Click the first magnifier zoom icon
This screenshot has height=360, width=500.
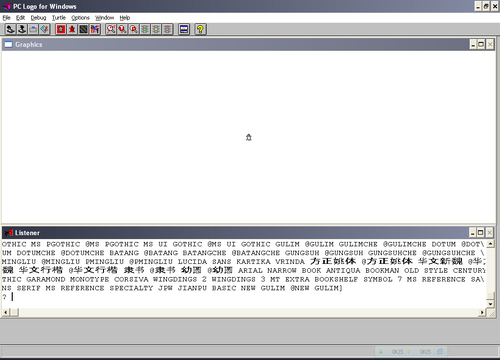[x=111, y=29]
